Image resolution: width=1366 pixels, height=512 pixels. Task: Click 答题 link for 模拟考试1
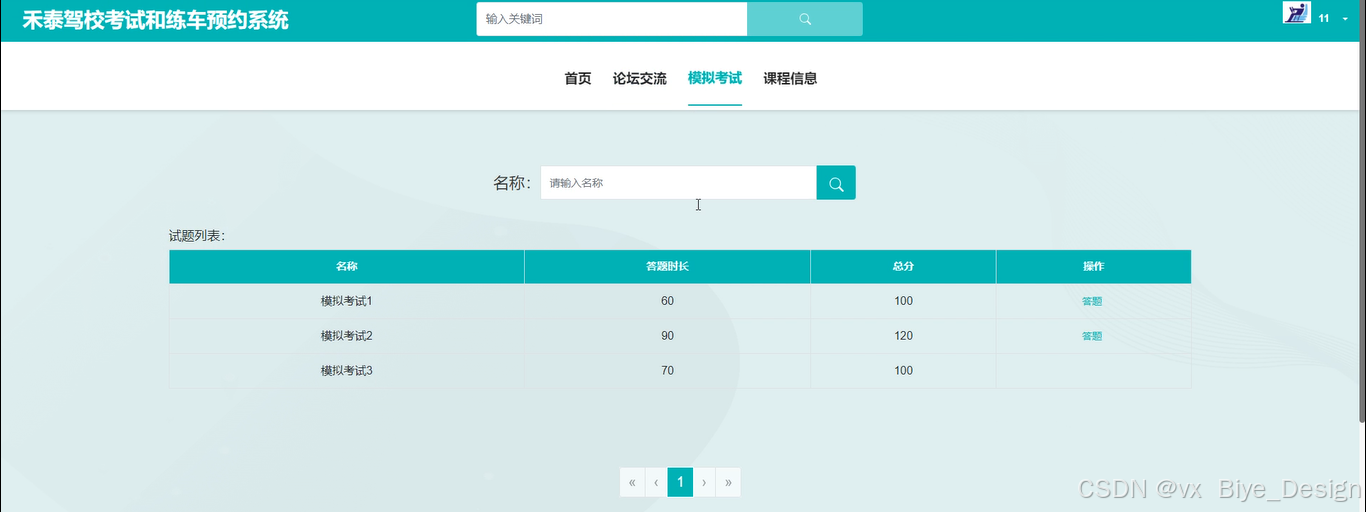[1092, 301]
